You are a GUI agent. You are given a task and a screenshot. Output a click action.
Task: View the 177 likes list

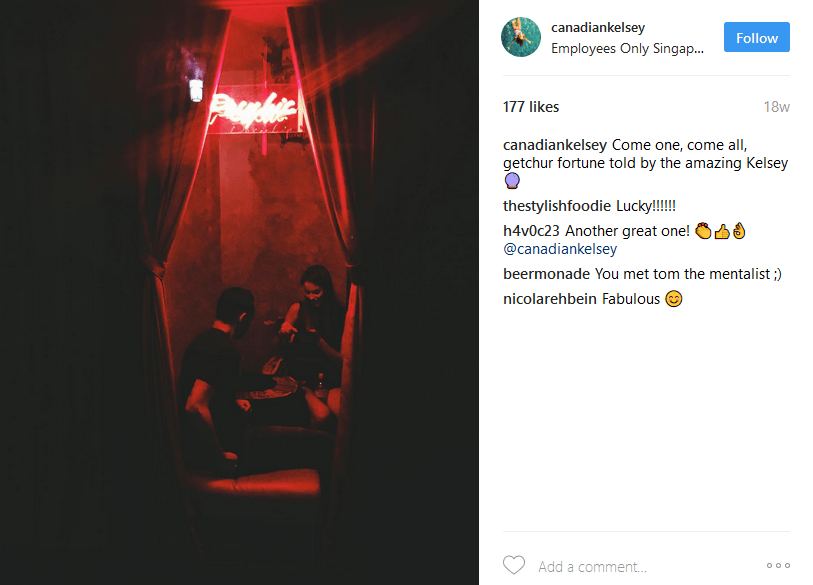point(531,107)
